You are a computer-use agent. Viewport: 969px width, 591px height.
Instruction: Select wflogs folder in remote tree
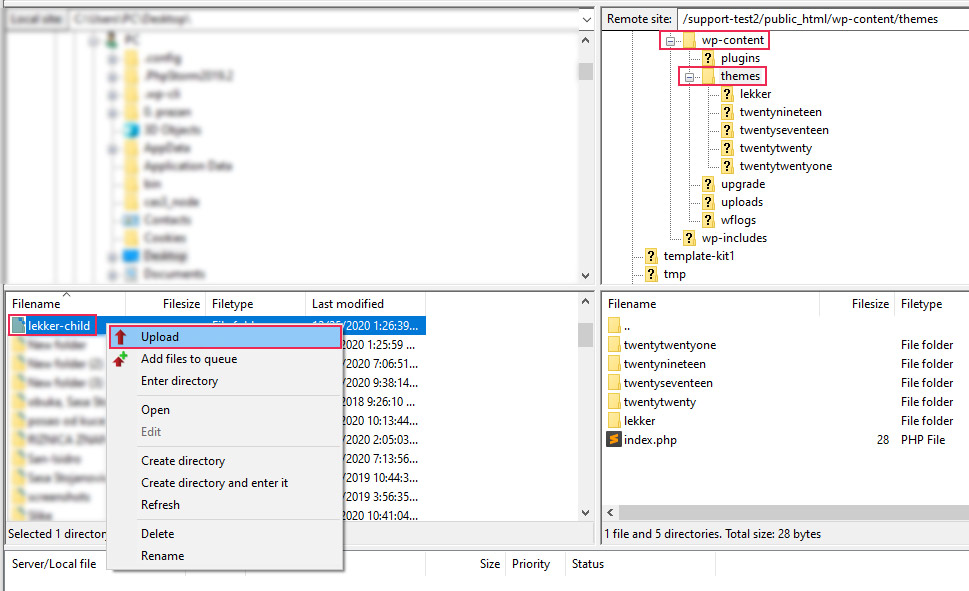point(738,220)
